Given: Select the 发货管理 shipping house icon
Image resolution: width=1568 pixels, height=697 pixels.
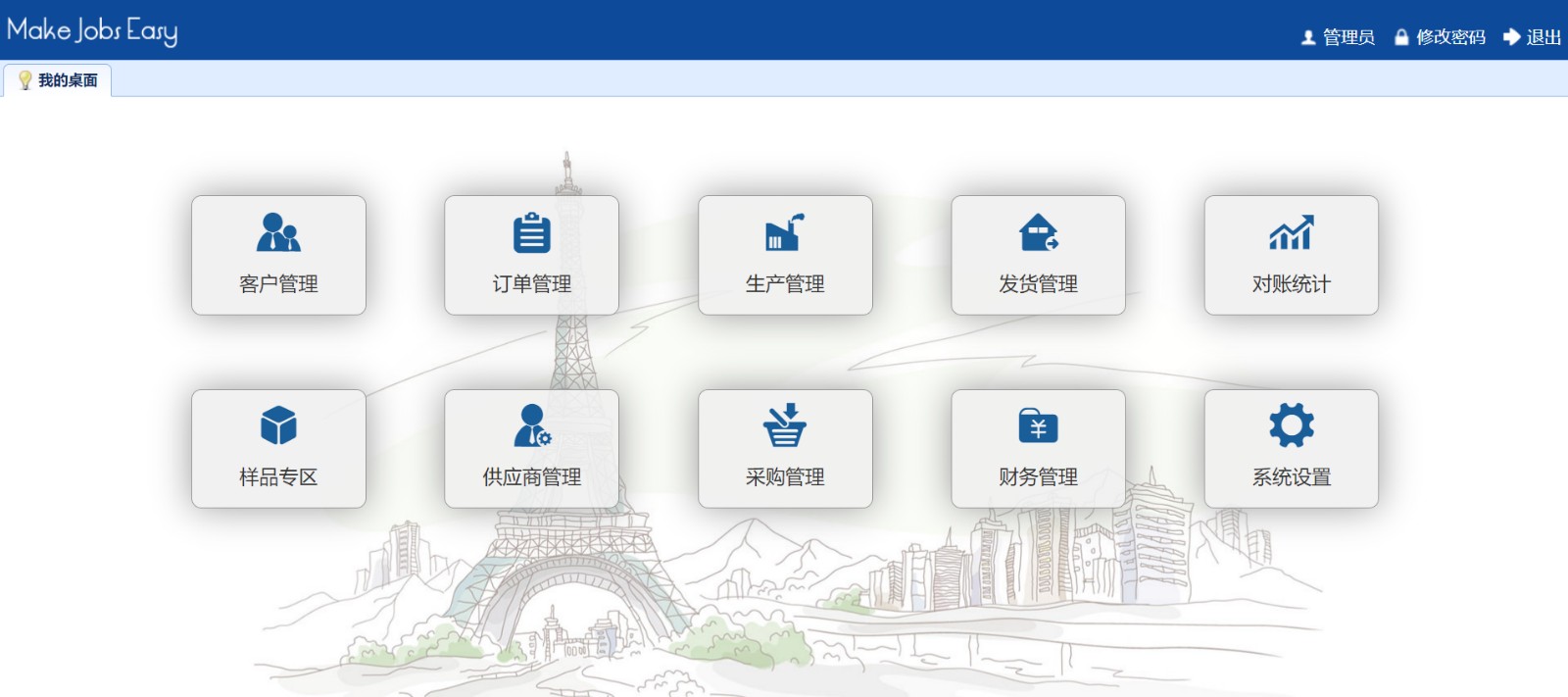Looking at the screenshot, I should (1038, 233).
